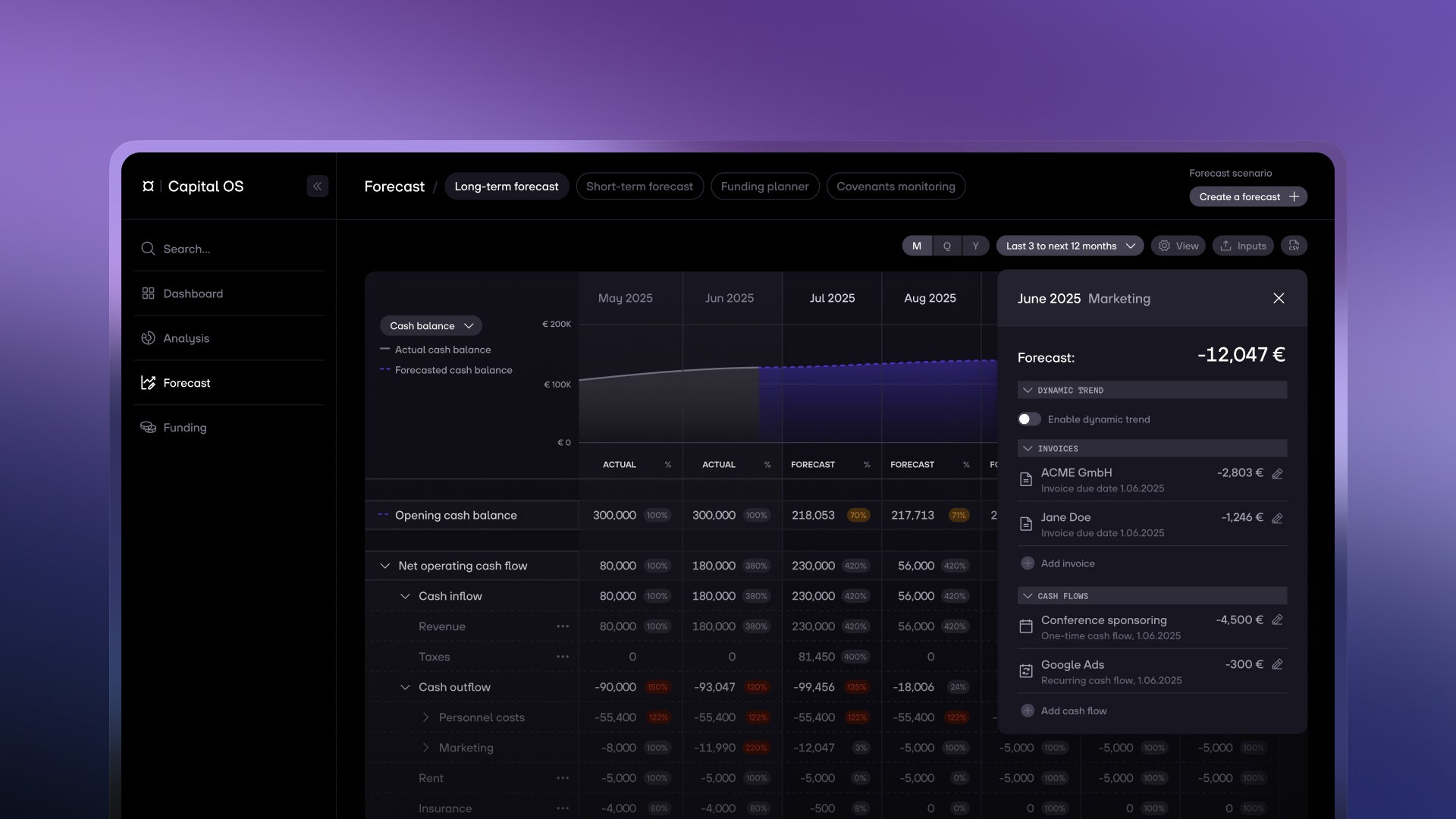Switch to quarterly Q view
Screen dimensions: 1456x819
pyautogui.click(x=946, y=246)
